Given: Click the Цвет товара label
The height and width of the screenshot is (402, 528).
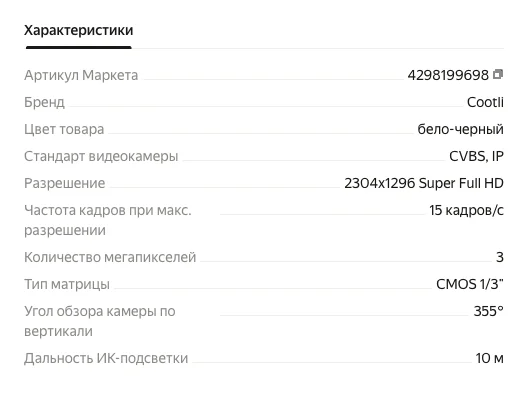Looking at the screenshot, I should (64, 129).
